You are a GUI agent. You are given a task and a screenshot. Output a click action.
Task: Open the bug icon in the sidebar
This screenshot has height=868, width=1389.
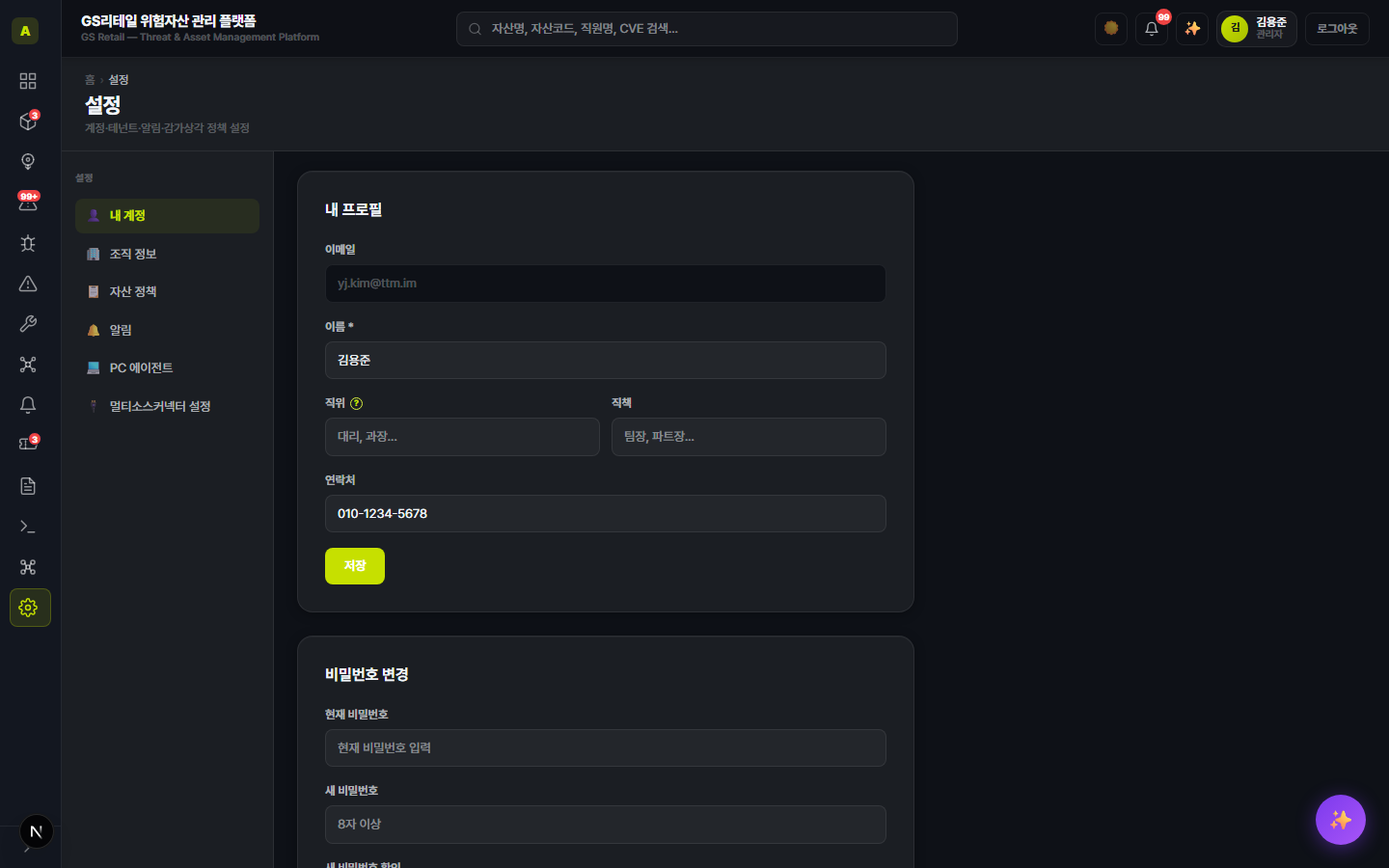point(28,243)
